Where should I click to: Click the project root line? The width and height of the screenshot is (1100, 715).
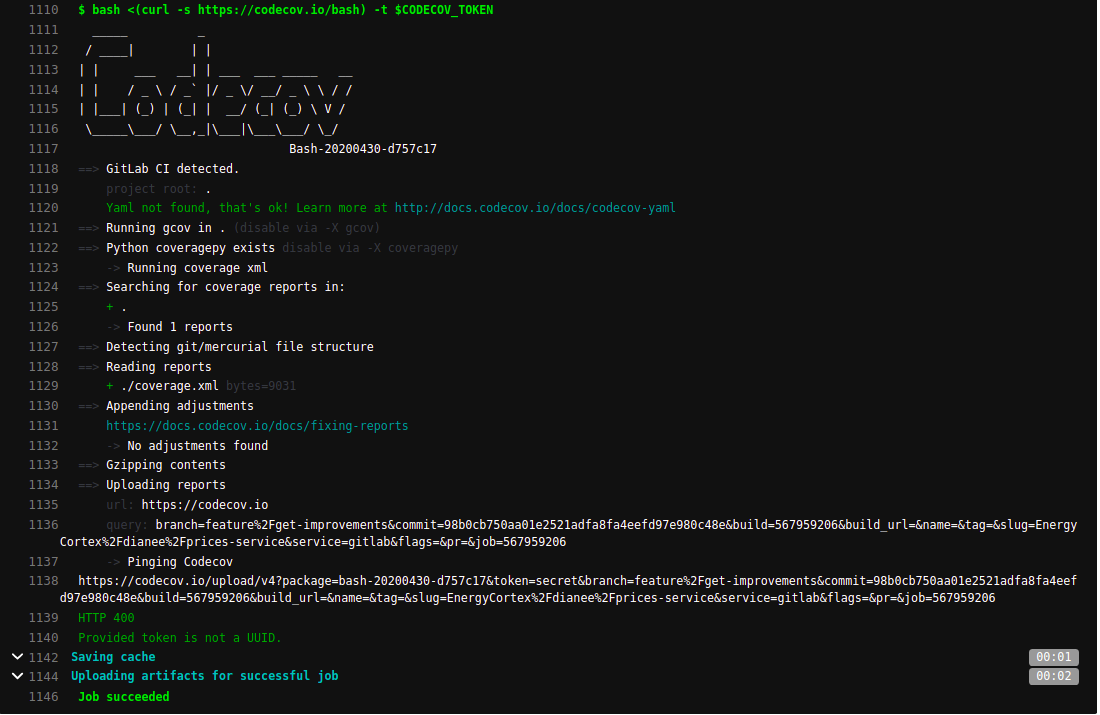[x=159, y=189]
